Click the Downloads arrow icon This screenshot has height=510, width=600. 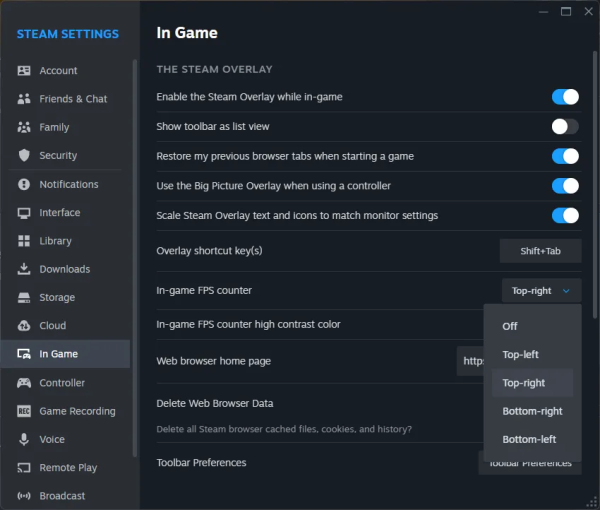(24, 269)
